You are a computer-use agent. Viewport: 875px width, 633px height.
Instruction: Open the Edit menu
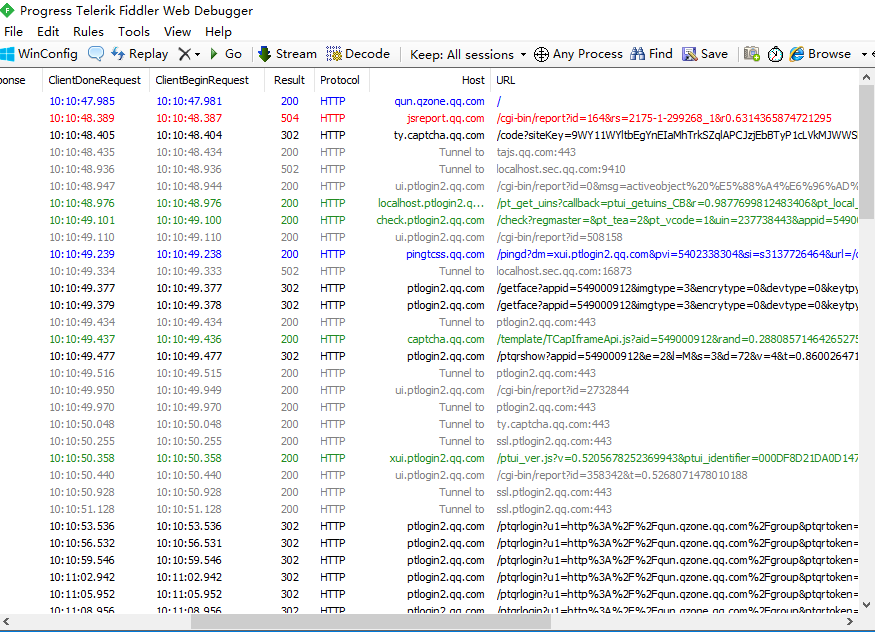pos(48,32)
